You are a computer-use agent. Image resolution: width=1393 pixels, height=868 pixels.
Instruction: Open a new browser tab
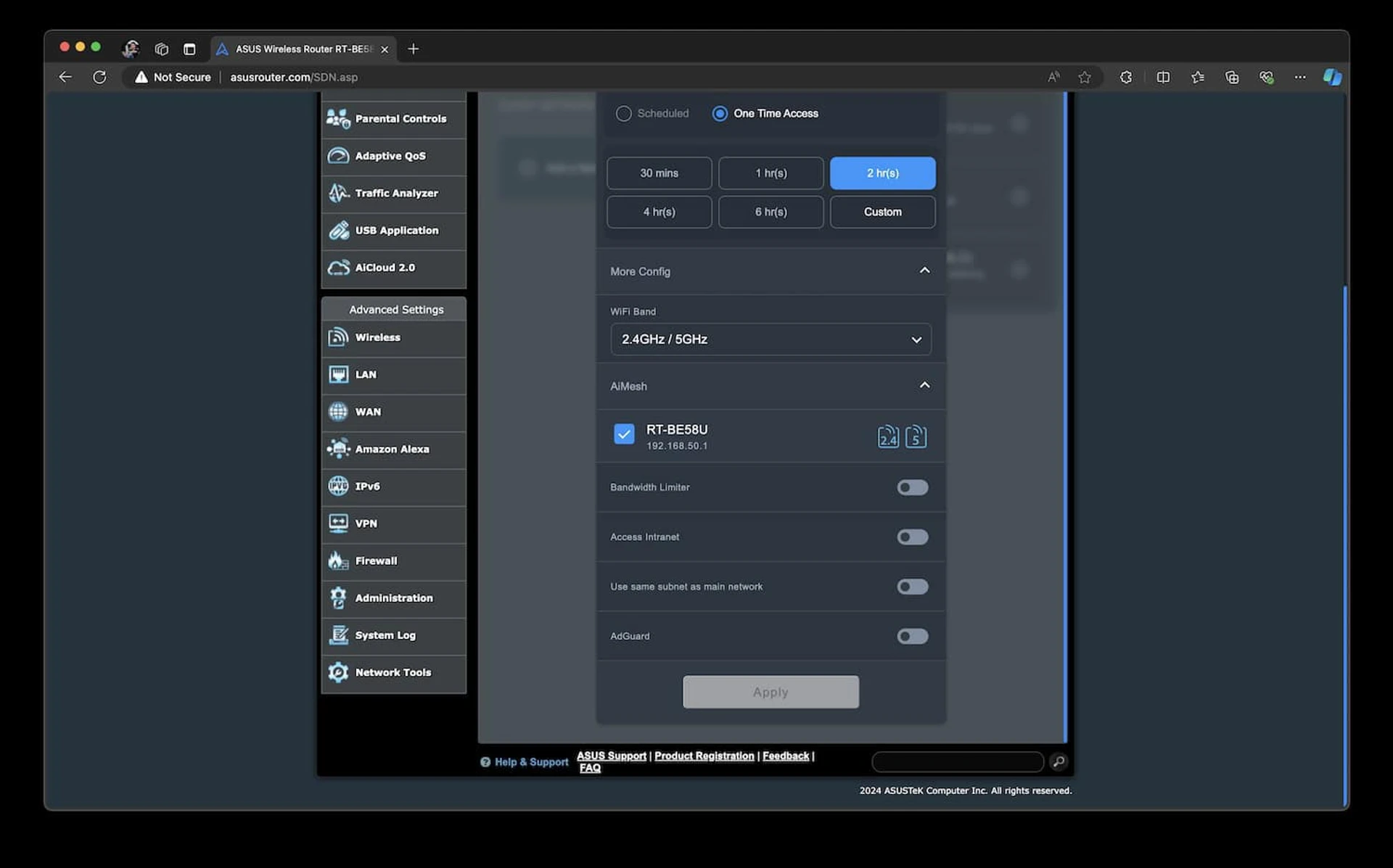tap(413, 49)
